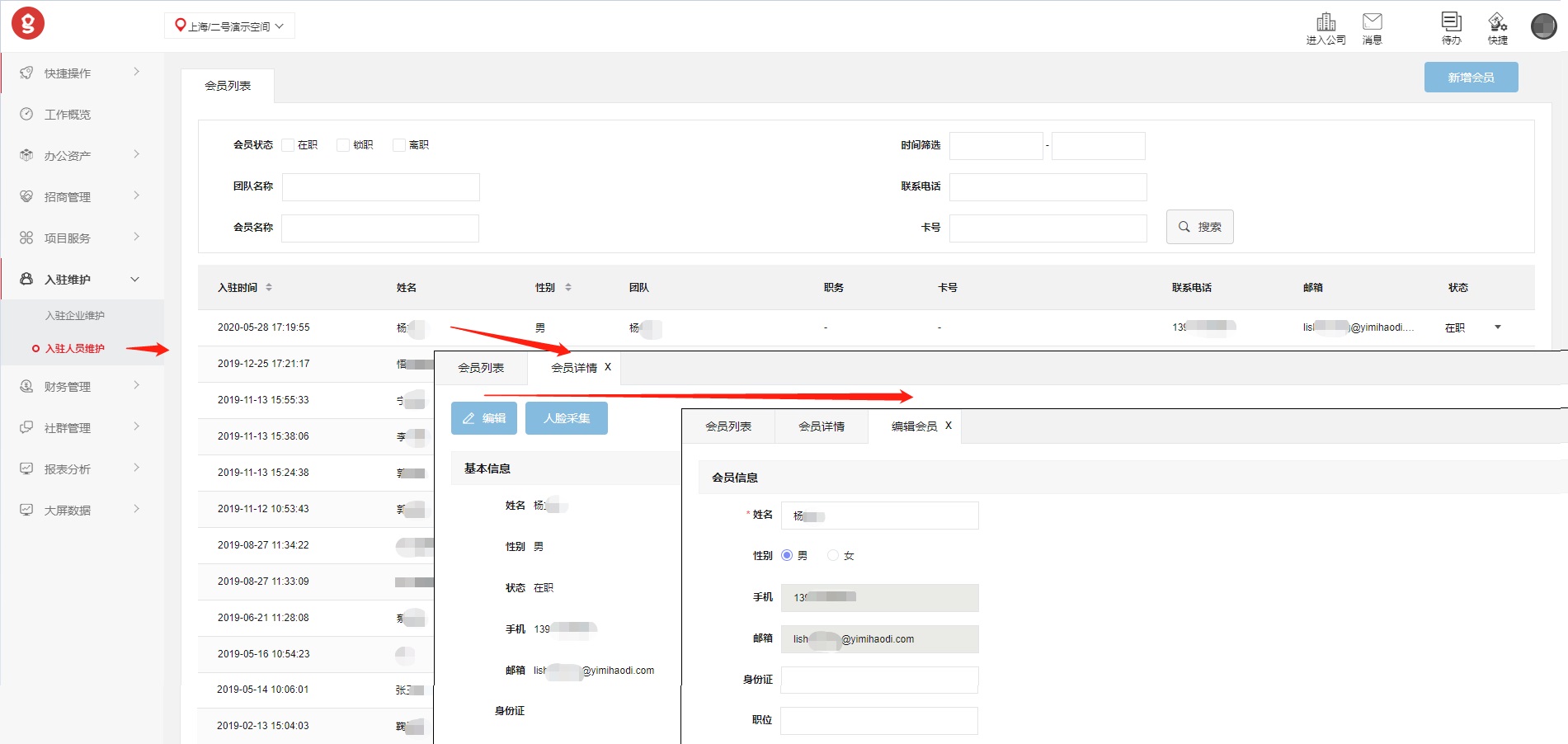Sort by 入驻时间 column sort icon

click(x=269, y=288)
